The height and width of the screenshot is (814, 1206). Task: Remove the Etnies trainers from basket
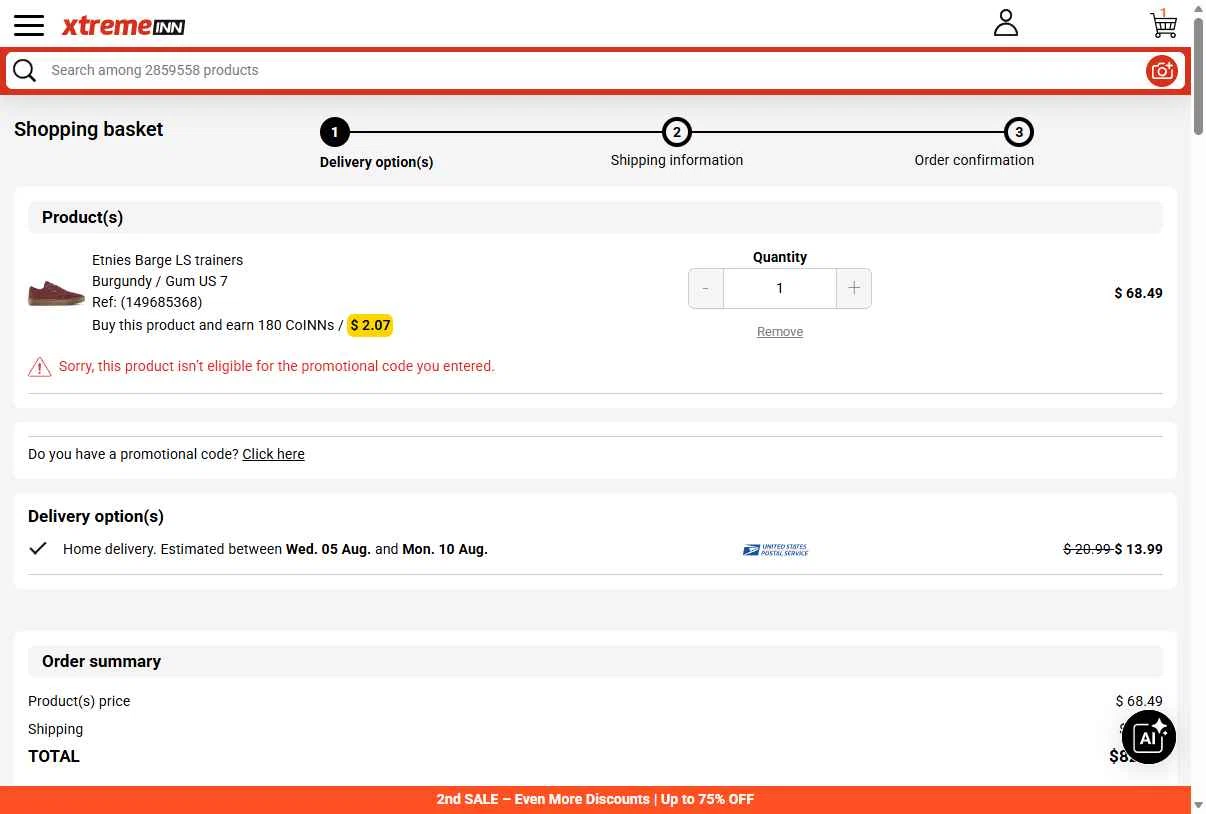click(x=780, y=332)
